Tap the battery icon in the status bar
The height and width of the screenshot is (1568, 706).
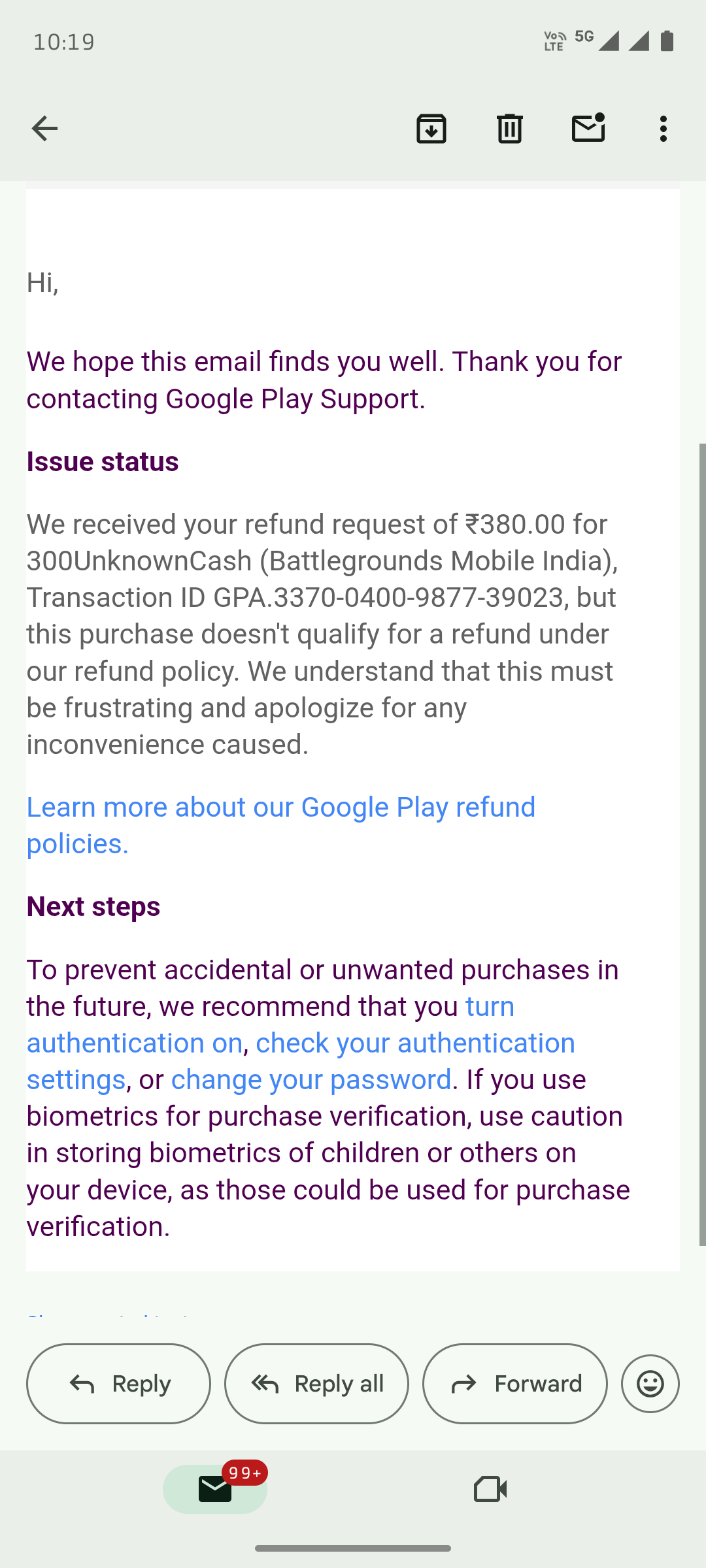click(x=667, y=41)
